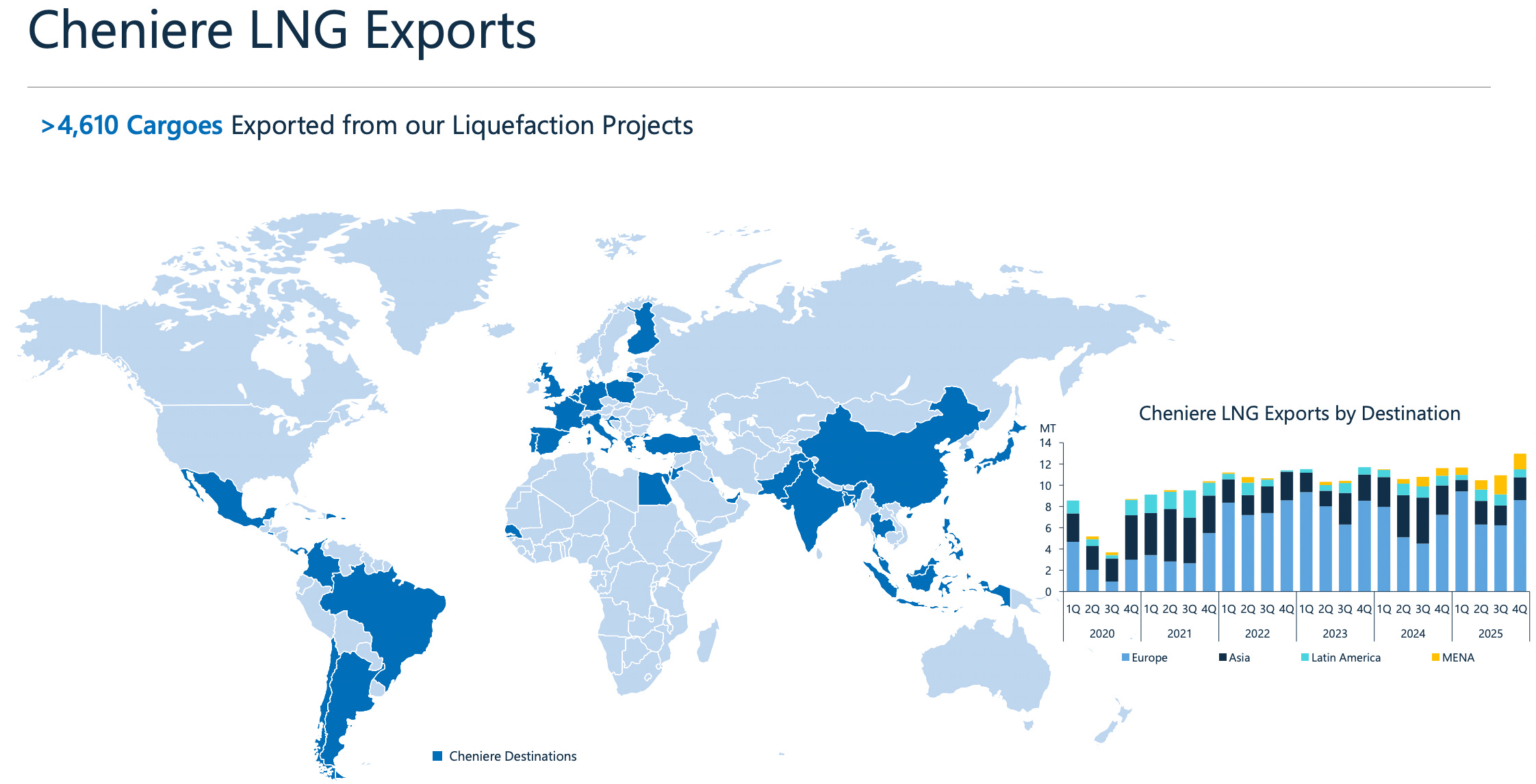Click the Asia segment of 2Q 2021 bar

tap(1170, 535)
